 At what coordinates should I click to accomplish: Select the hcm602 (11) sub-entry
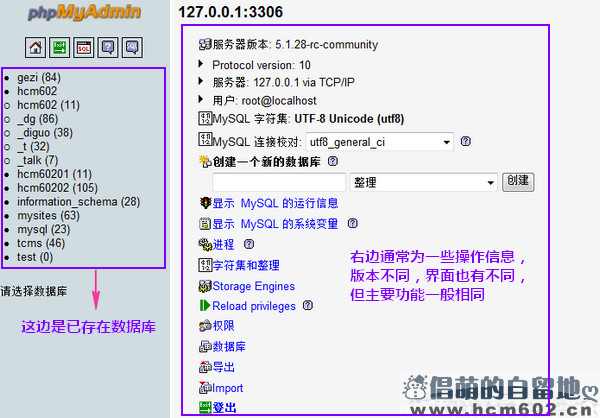(x=48, y=105)
